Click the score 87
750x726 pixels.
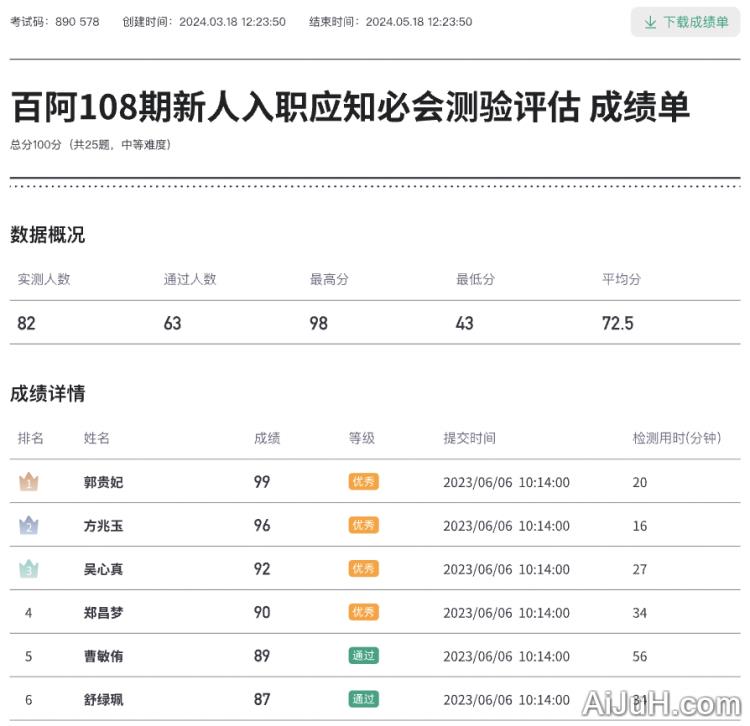262,699
